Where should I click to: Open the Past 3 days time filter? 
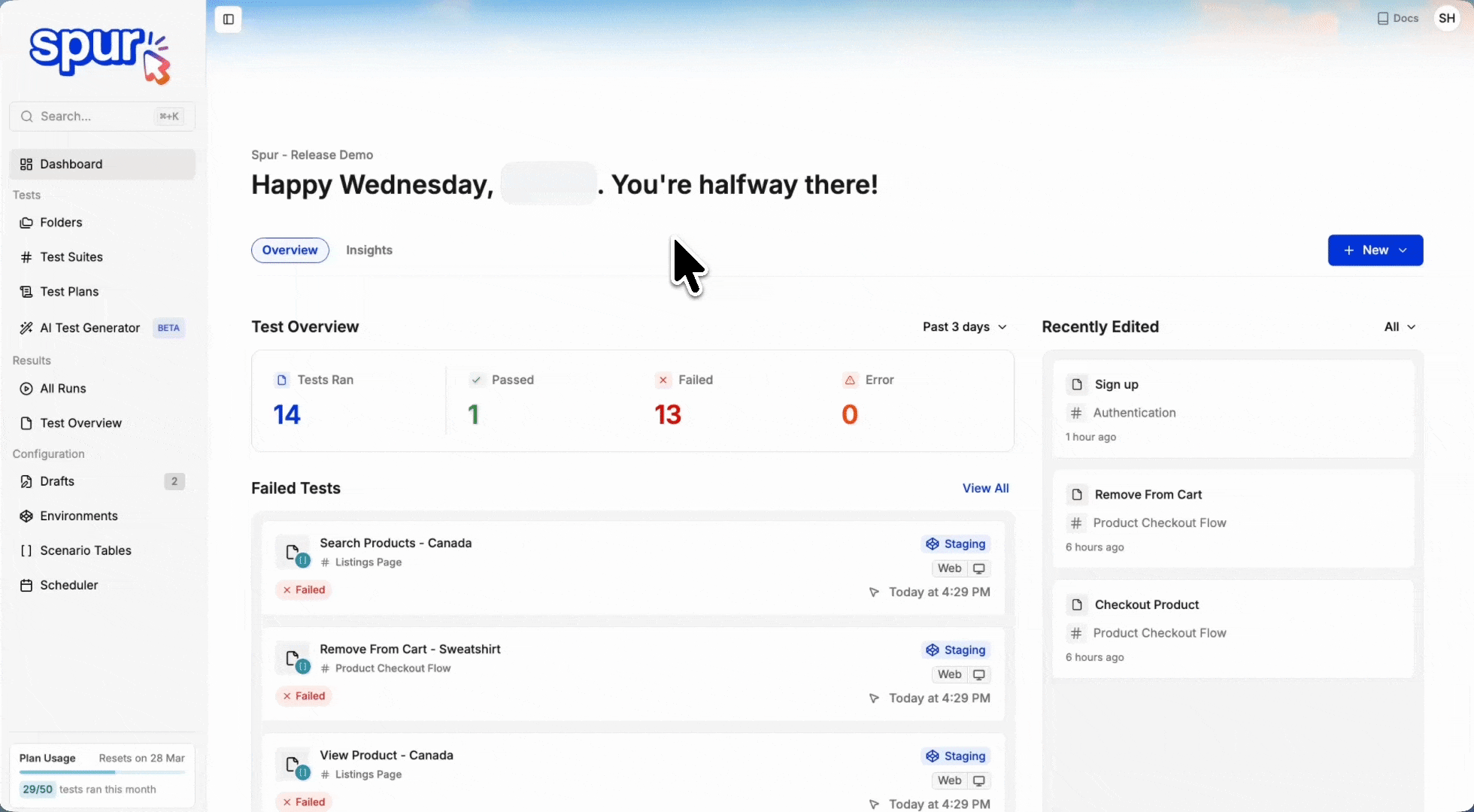[963, 326]
